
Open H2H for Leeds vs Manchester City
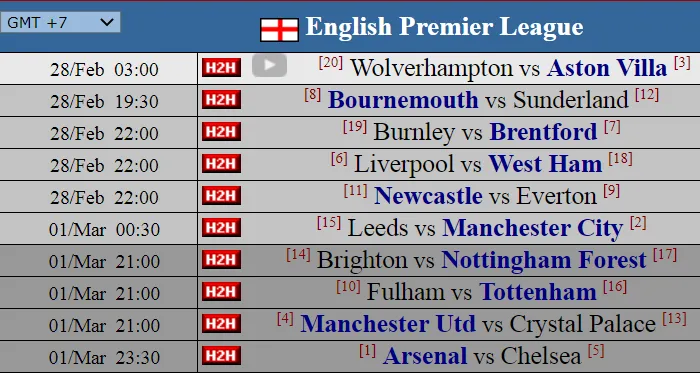[x=221, y=228]
